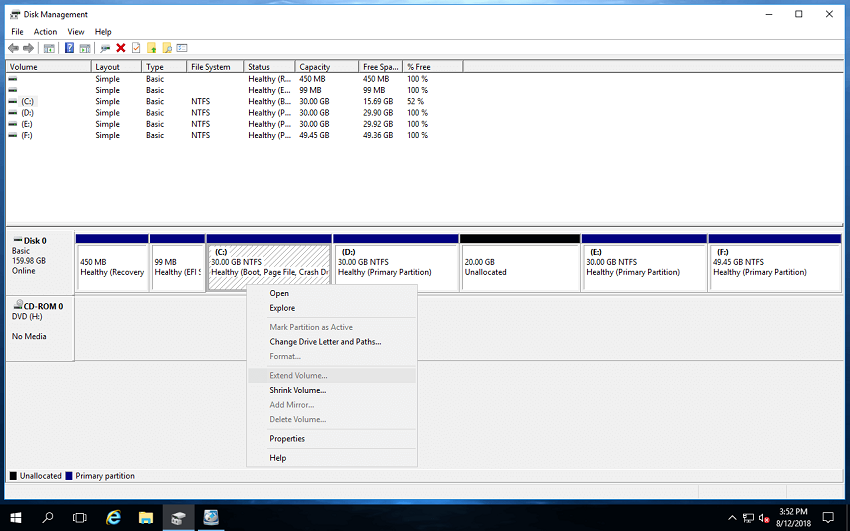Click the folder with magnifier Explore toolbar icon
The image size is (850, 531).
[x=167, y=48]
